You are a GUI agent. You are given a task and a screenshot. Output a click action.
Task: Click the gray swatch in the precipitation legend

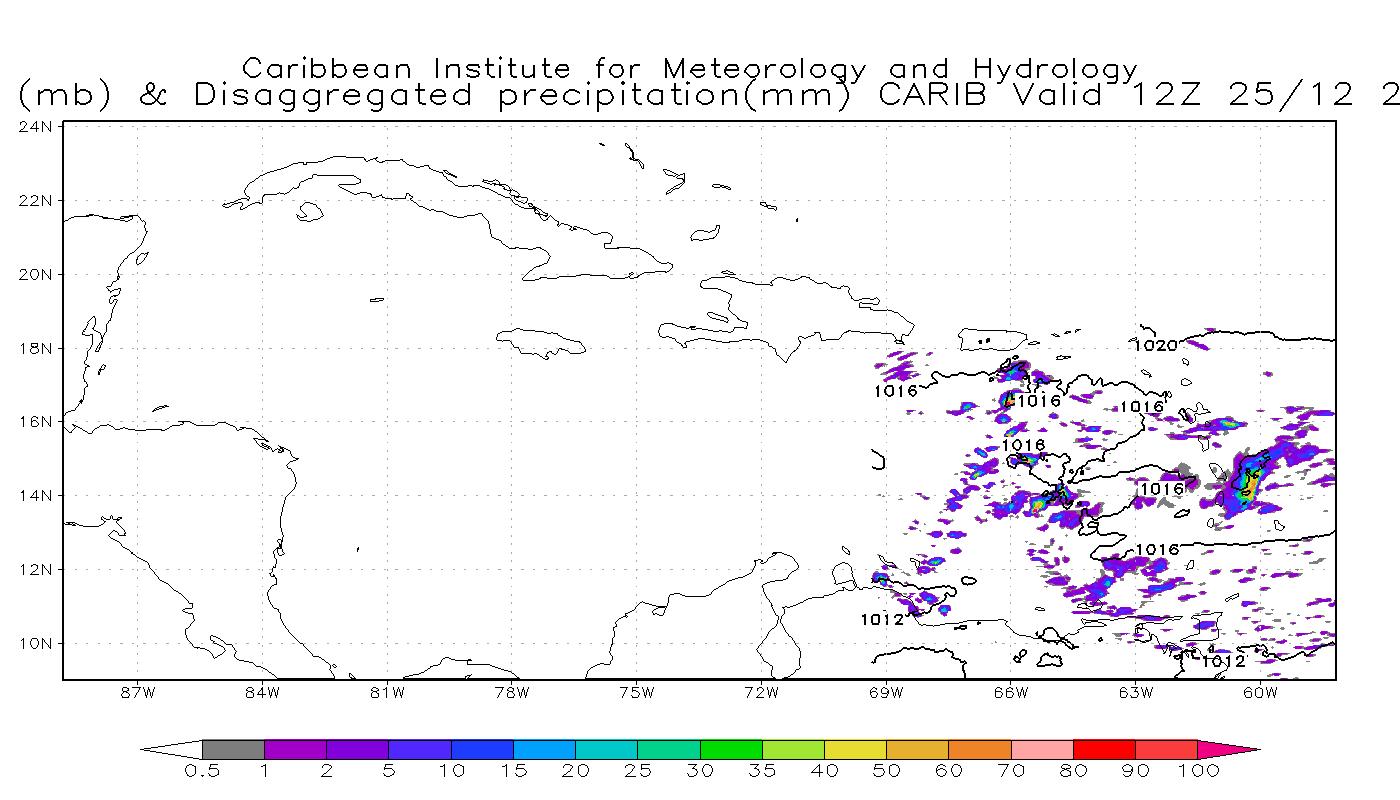[233, 749]
